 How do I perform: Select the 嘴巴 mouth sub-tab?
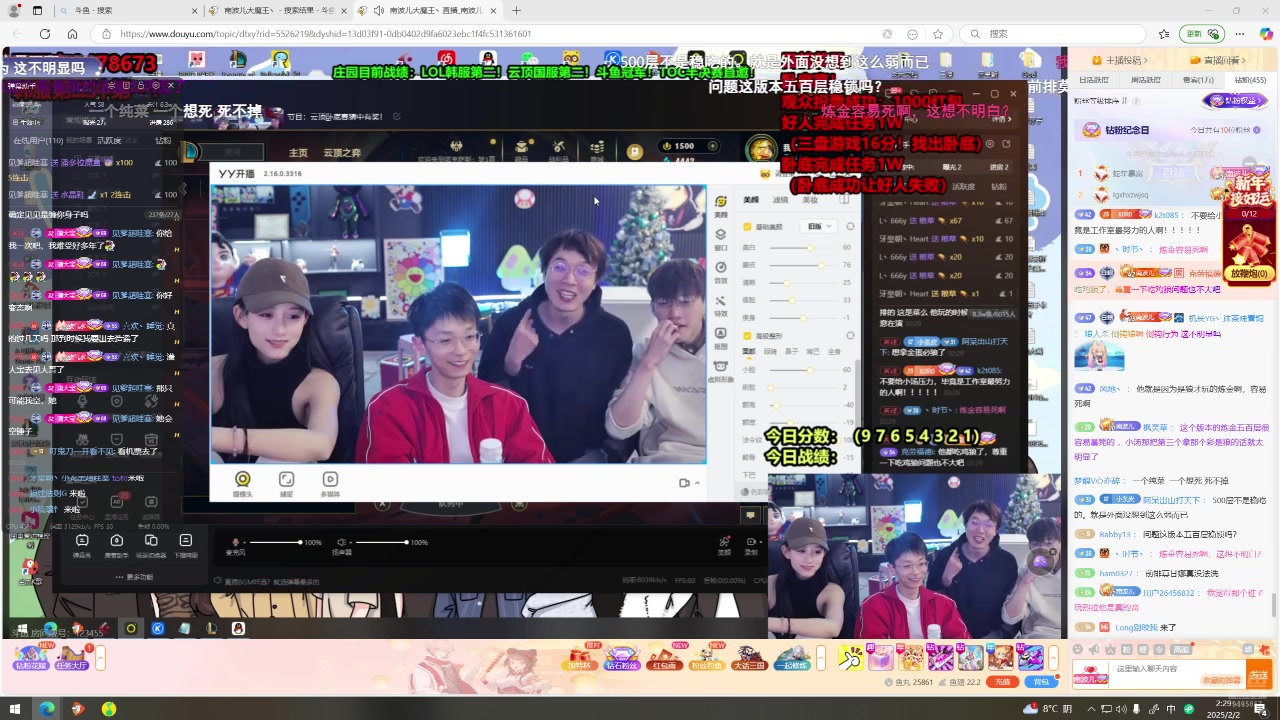(812, 352)
